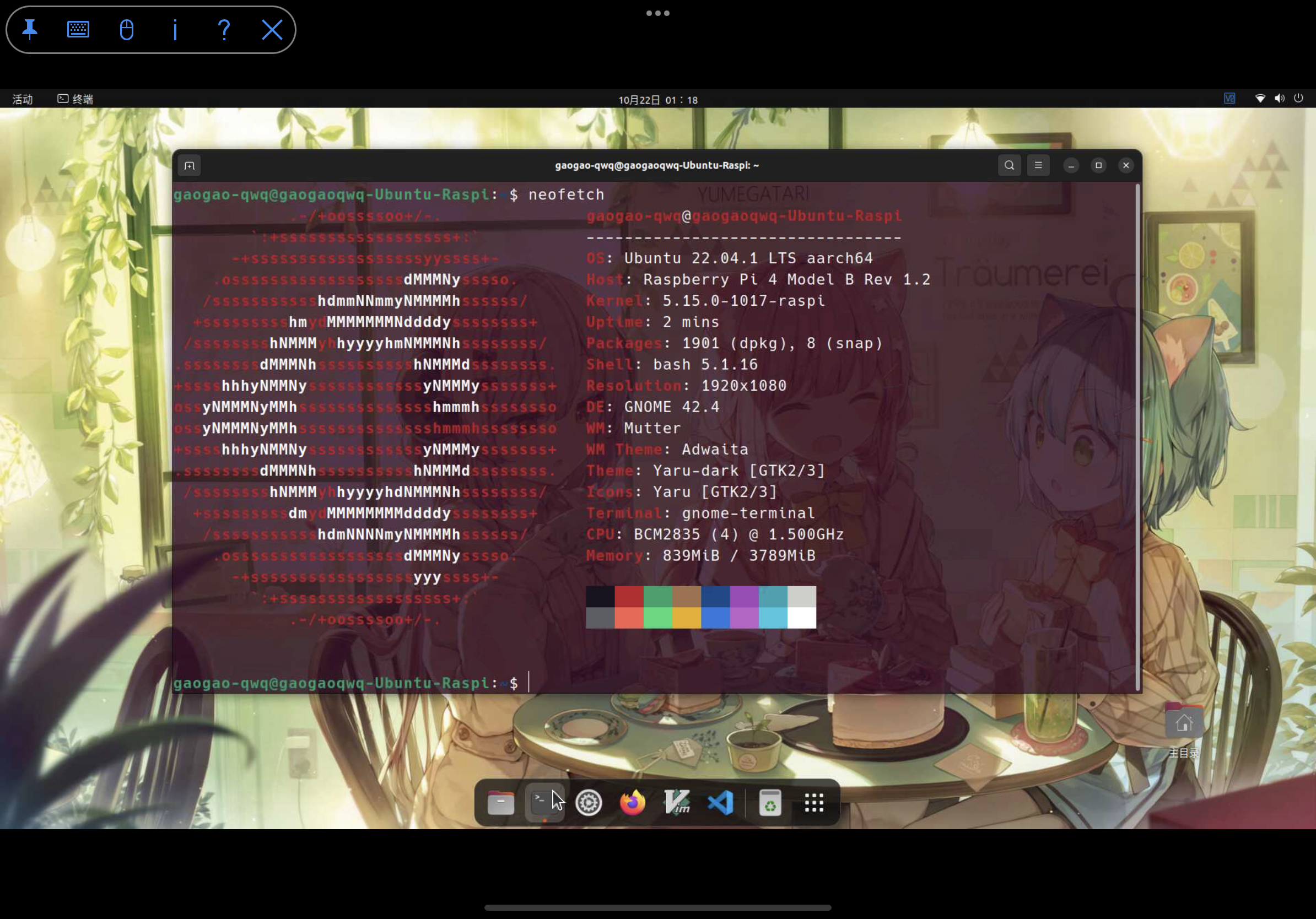Click the Host line 'Raspberry Pi 4 Model B'
Viewport: 1316px width, 919px height.
[758, 279]
